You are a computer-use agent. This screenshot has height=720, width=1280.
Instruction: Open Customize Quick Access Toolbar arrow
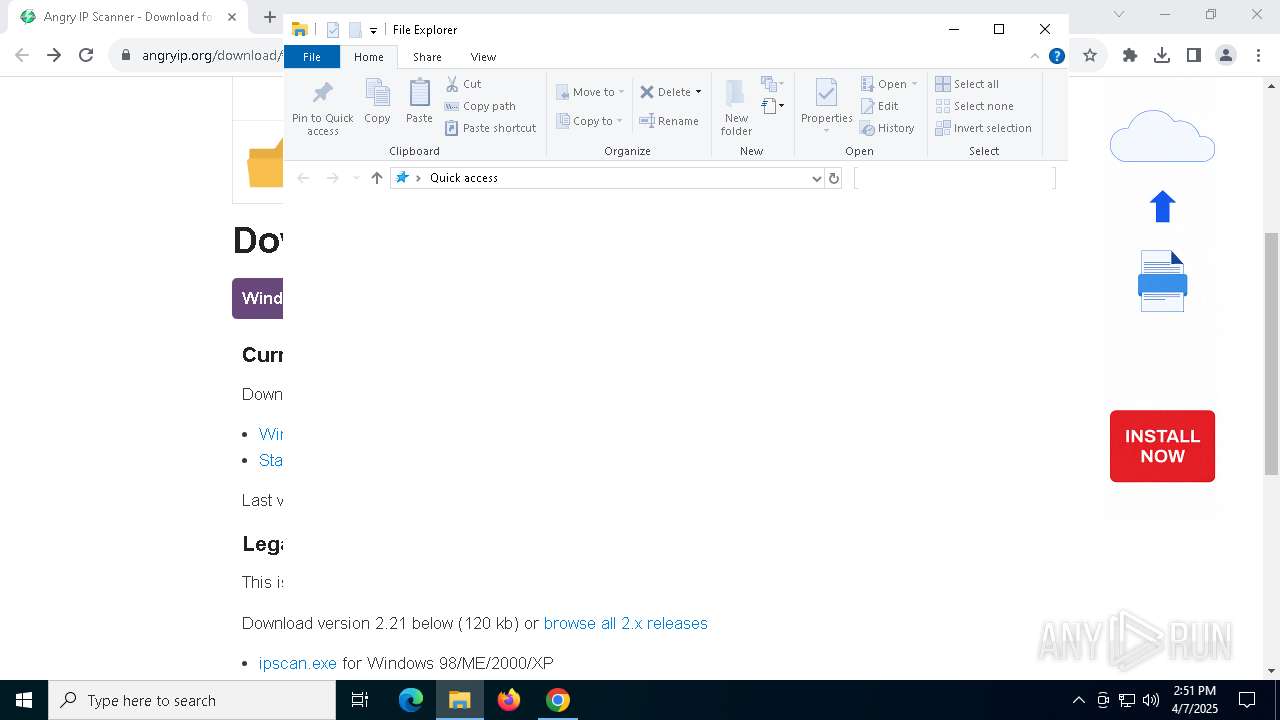pos(373,31)
